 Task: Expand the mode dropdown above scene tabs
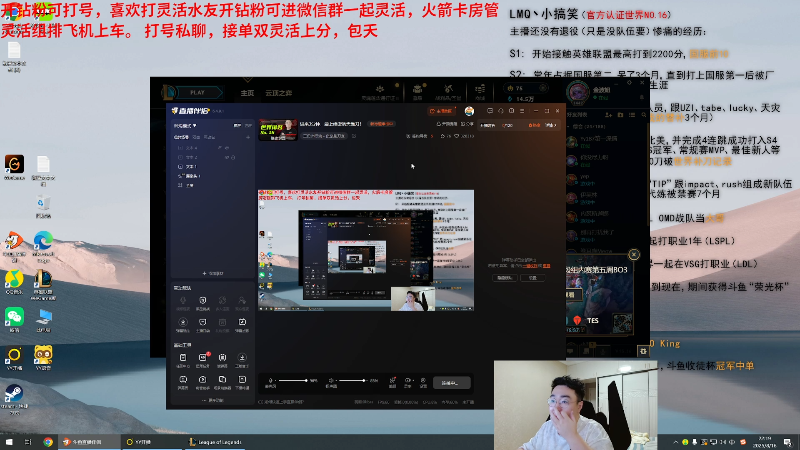tap(185, 126)
